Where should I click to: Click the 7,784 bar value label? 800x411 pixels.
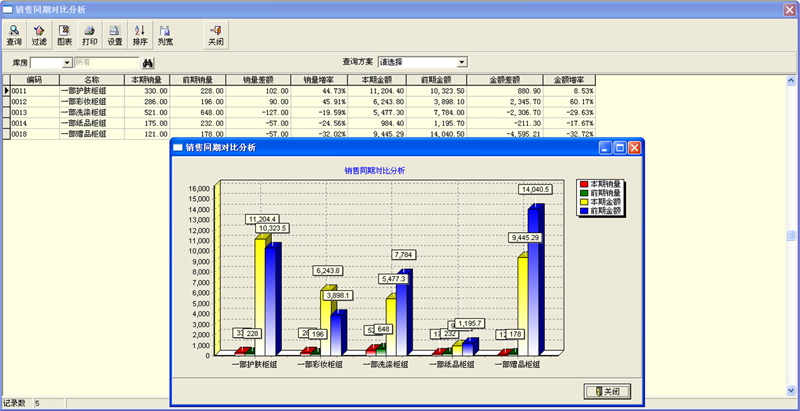(405, 254)
